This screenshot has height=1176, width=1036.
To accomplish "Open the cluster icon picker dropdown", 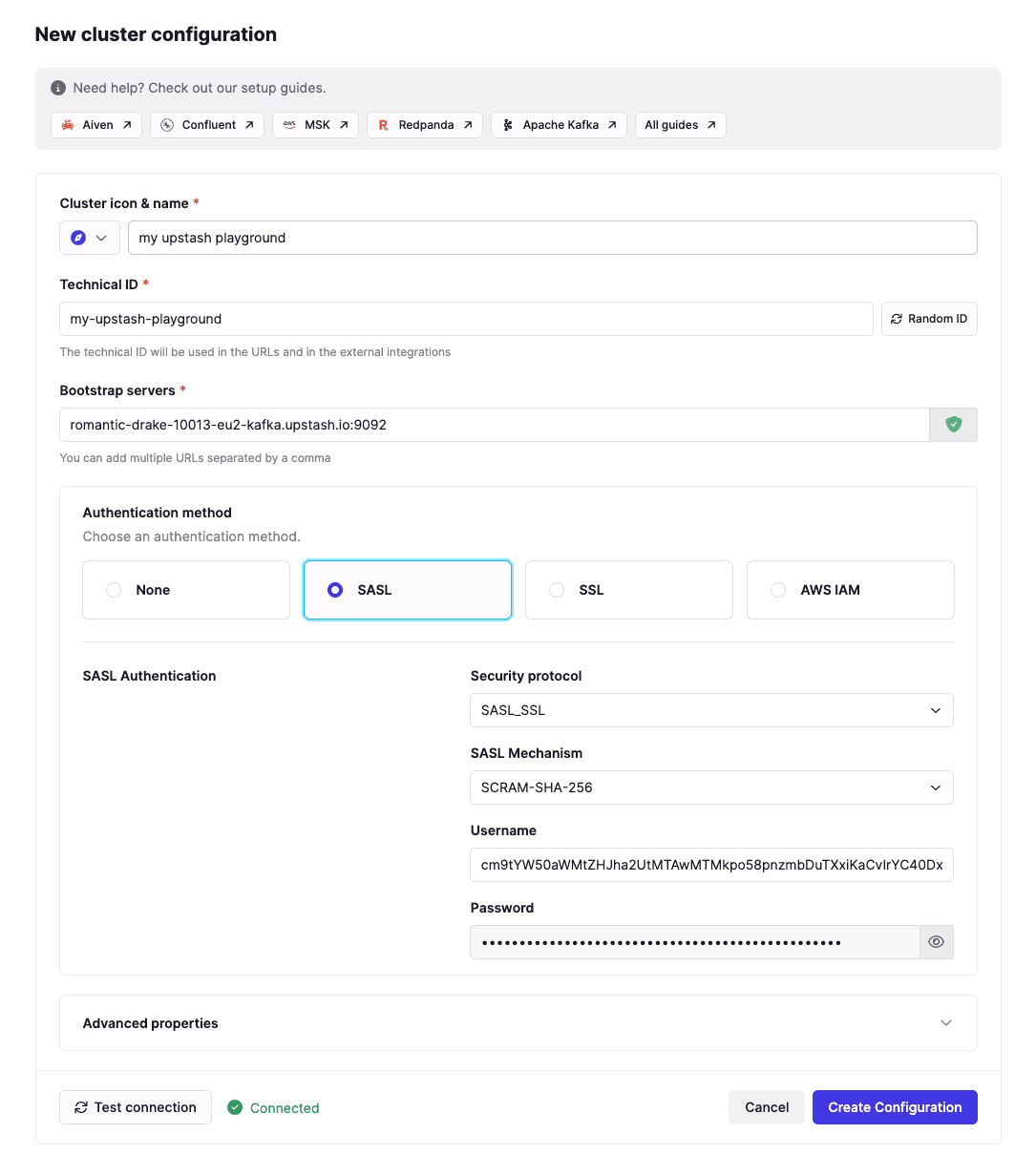I will [90, 238].
